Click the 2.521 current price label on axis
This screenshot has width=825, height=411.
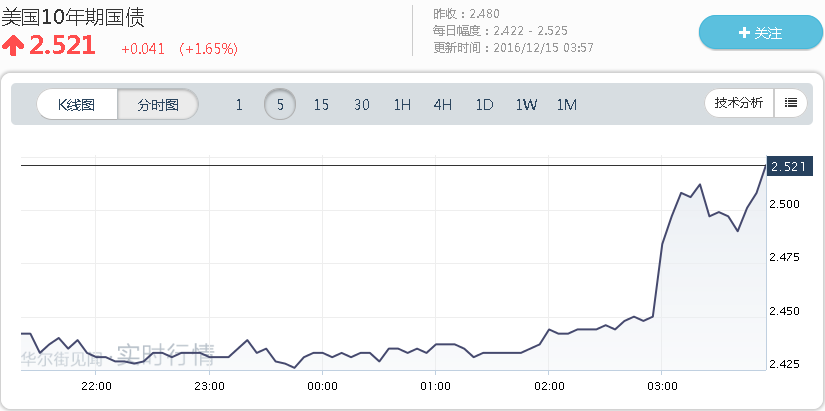pos(786,166)
